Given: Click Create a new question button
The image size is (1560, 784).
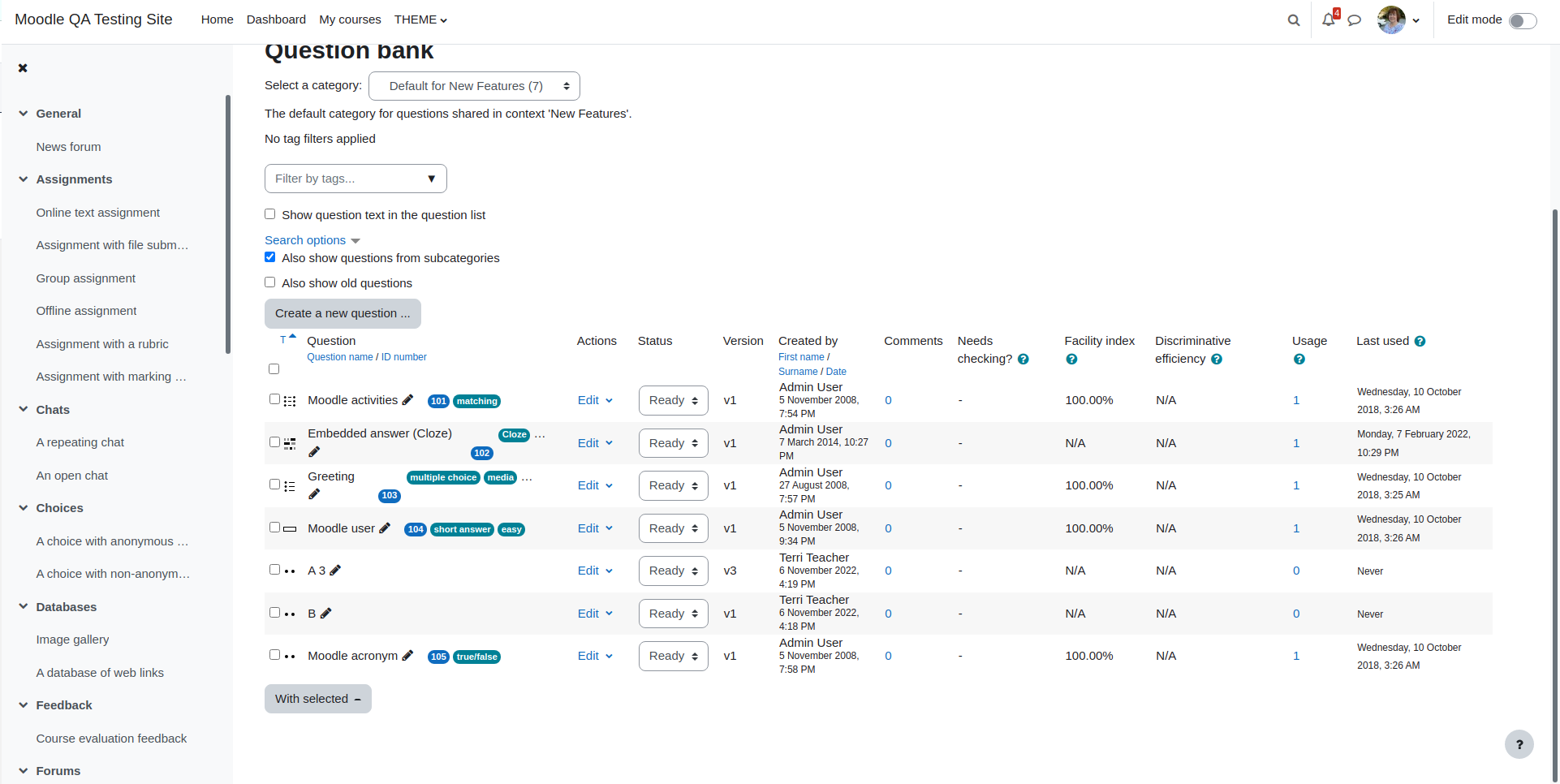Looking at the screenshot, I should 343,313.
